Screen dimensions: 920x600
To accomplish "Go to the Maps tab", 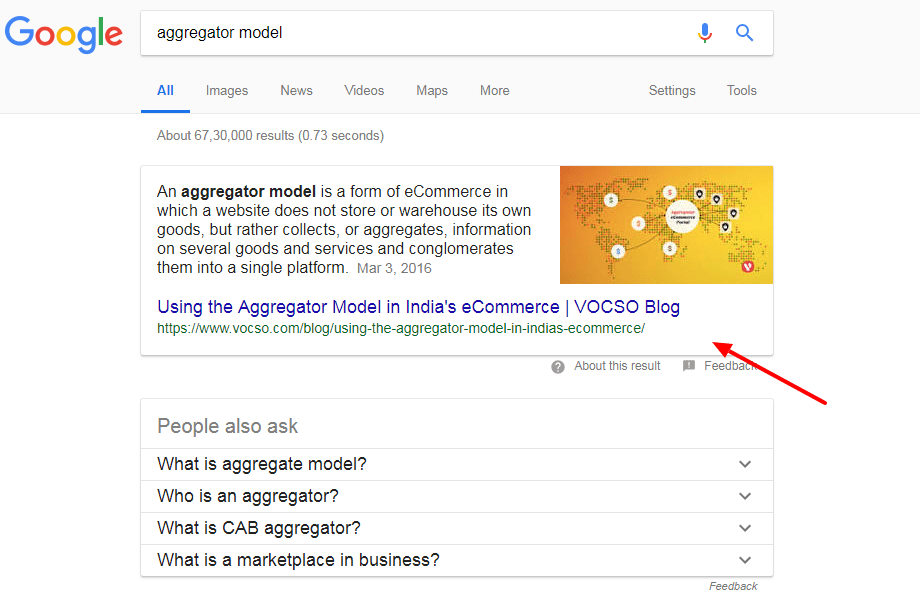I will point(432,90).
